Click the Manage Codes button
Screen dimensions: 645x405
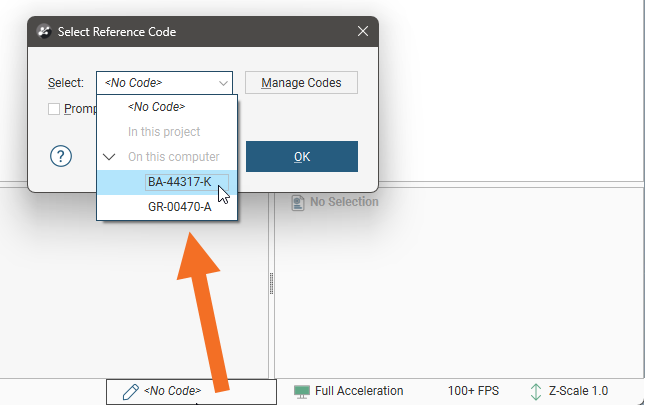point(301,83)
